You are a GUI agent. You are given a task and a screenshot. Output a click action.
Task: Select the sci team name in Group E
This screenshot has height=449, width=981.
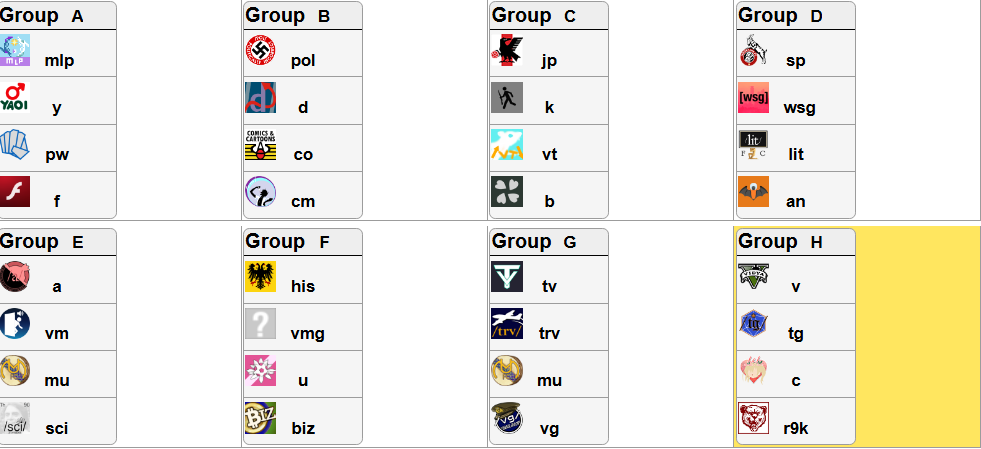coord(56,428)
